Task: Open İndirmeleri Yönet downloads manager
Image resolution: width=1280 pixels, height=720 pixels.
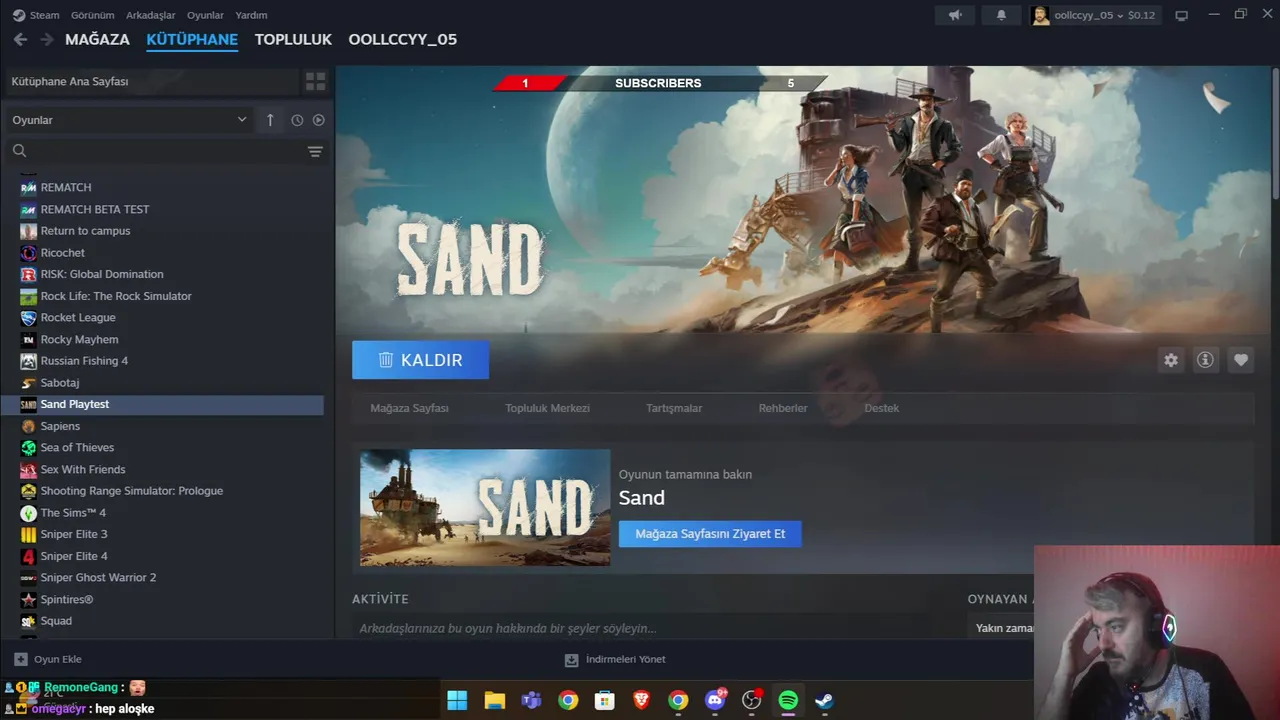Action: point(615,659)
